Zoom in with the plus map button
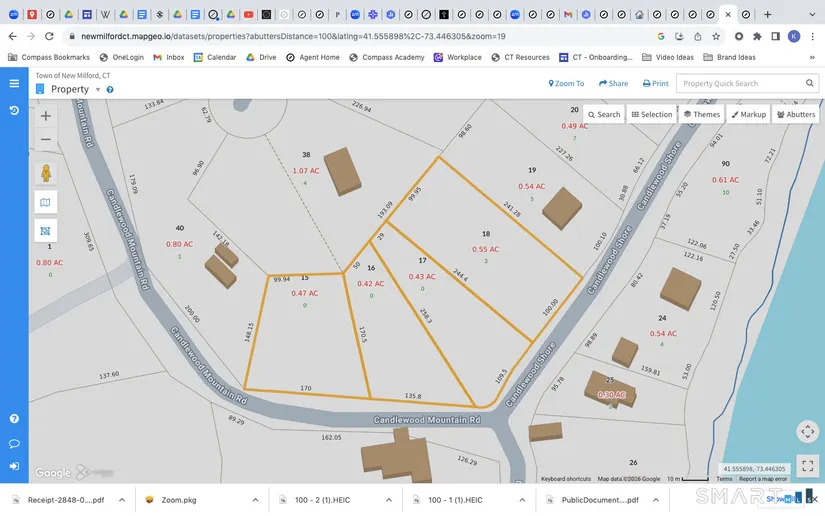Image resolution: width=825 pixels, height=516 pixels. 46,116
